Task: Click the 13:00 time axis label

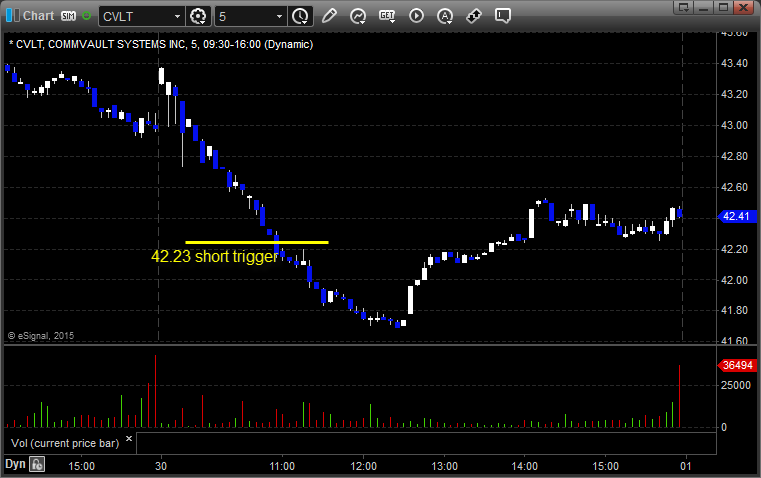Action: click(x=445, y=466)
